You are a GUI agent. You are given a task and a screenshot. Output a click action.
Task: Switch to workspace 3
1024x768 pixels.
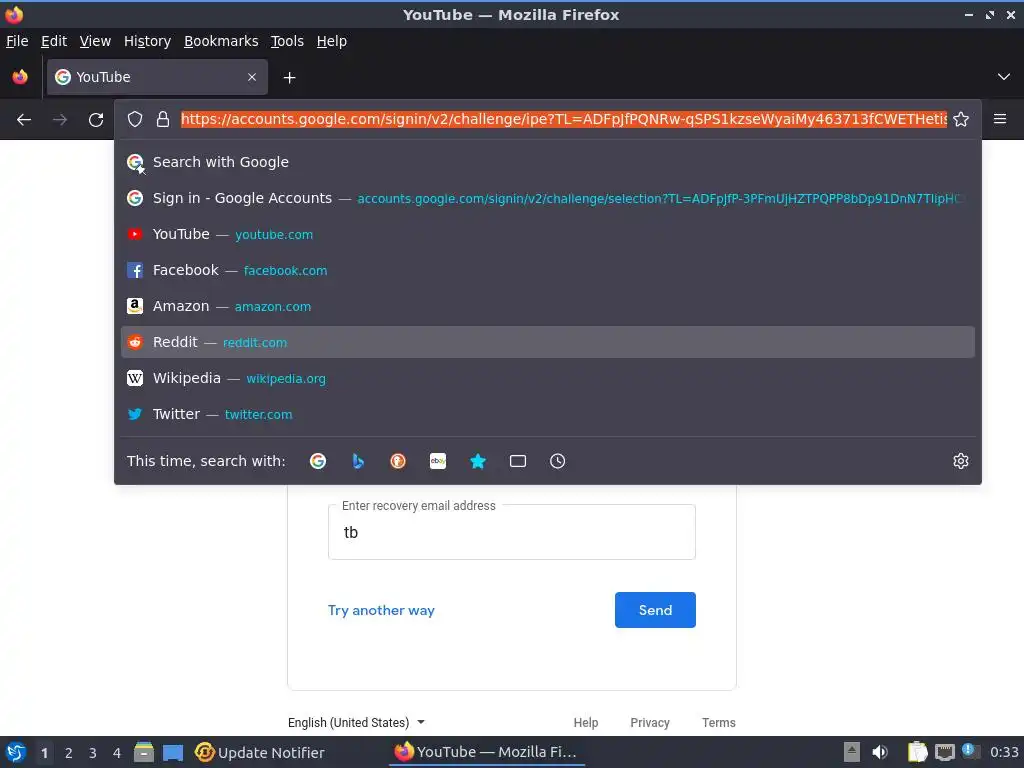[x=93, y=753]
